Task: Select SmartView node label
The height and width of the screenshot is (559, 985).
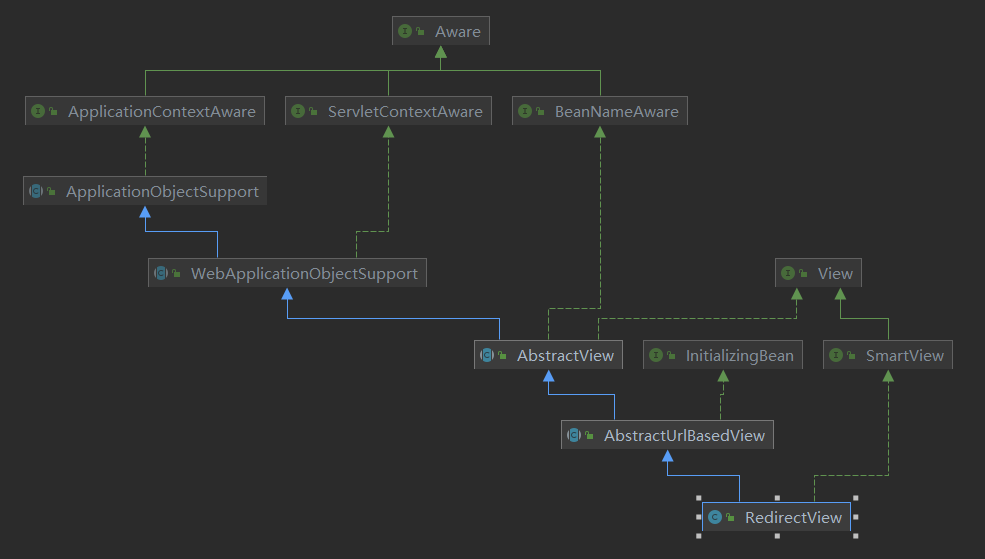Action: pos(905,355)
